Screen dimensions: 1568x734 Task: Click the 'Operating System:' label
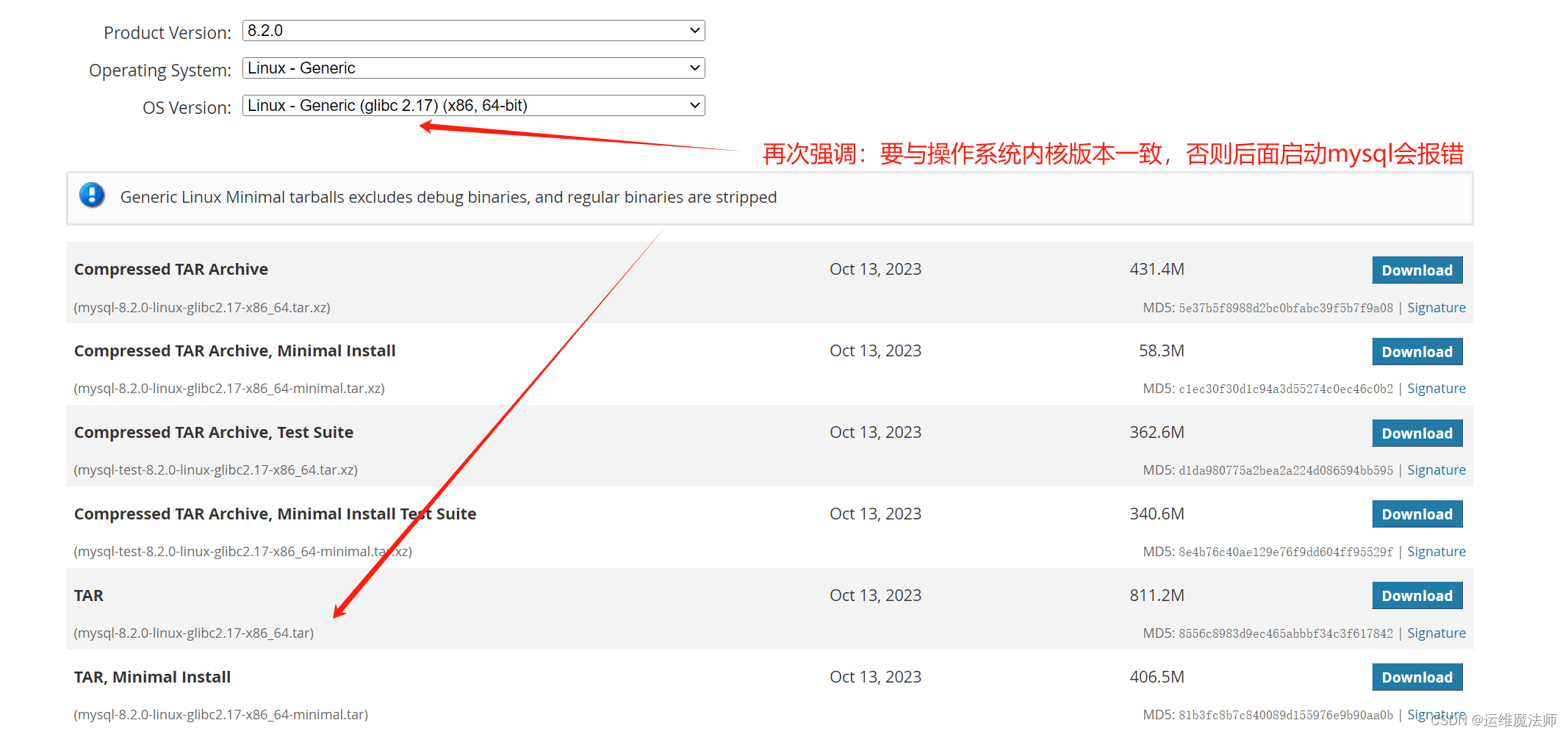(160, 71)
